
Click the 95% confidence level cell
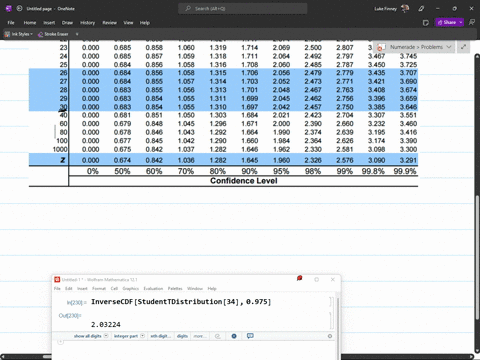pyautogui.click(x=281, y=171)
